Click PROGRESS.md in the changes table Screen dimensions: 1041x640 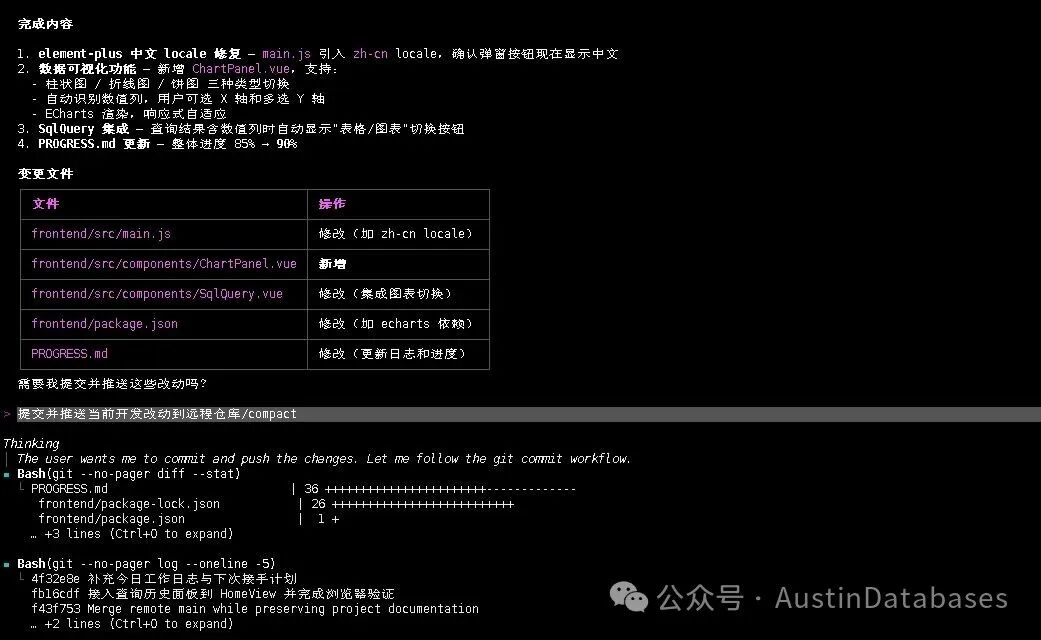tap(69, 354)
